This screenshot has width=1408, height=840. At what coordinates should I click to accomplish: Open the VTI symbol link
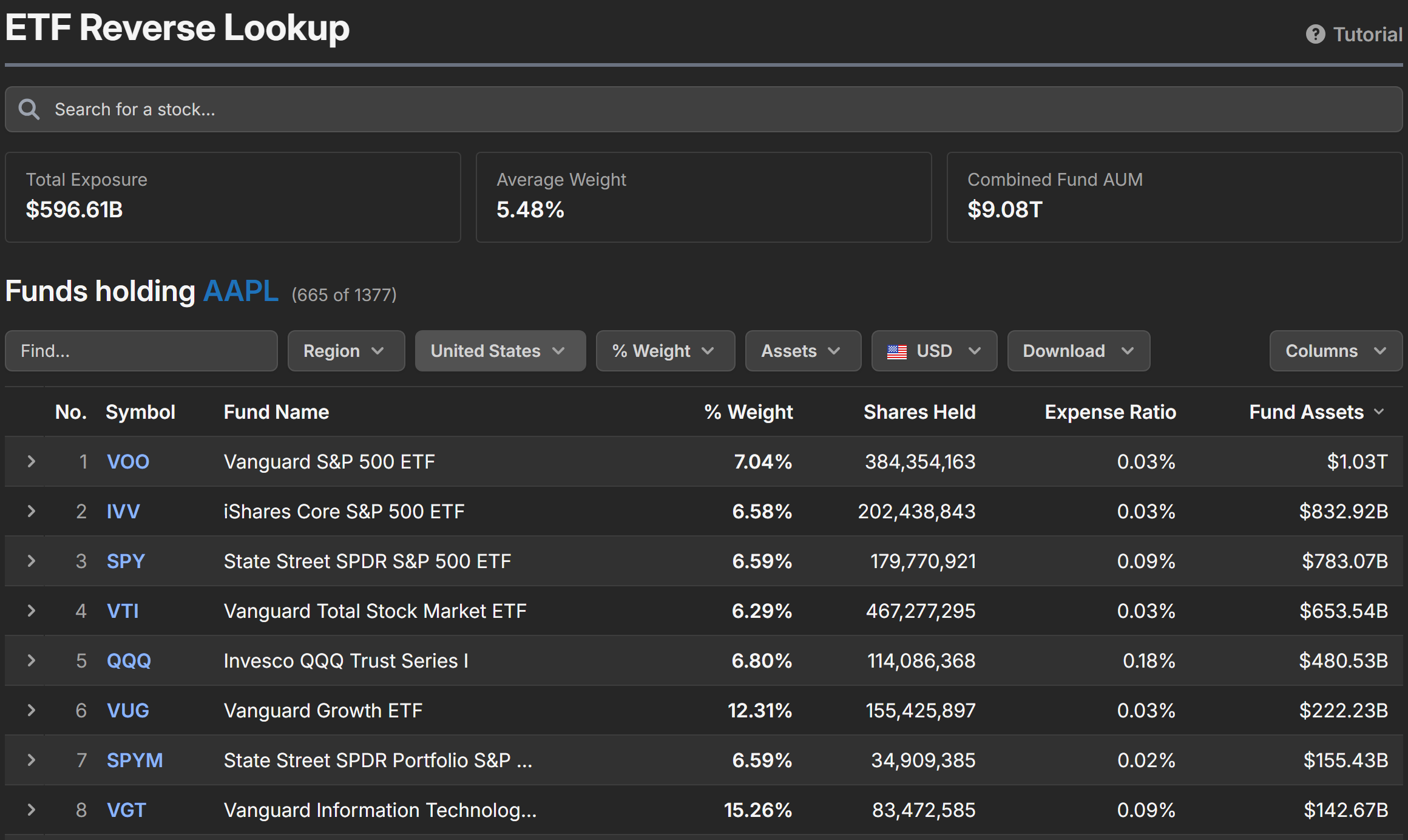[123, 611]
